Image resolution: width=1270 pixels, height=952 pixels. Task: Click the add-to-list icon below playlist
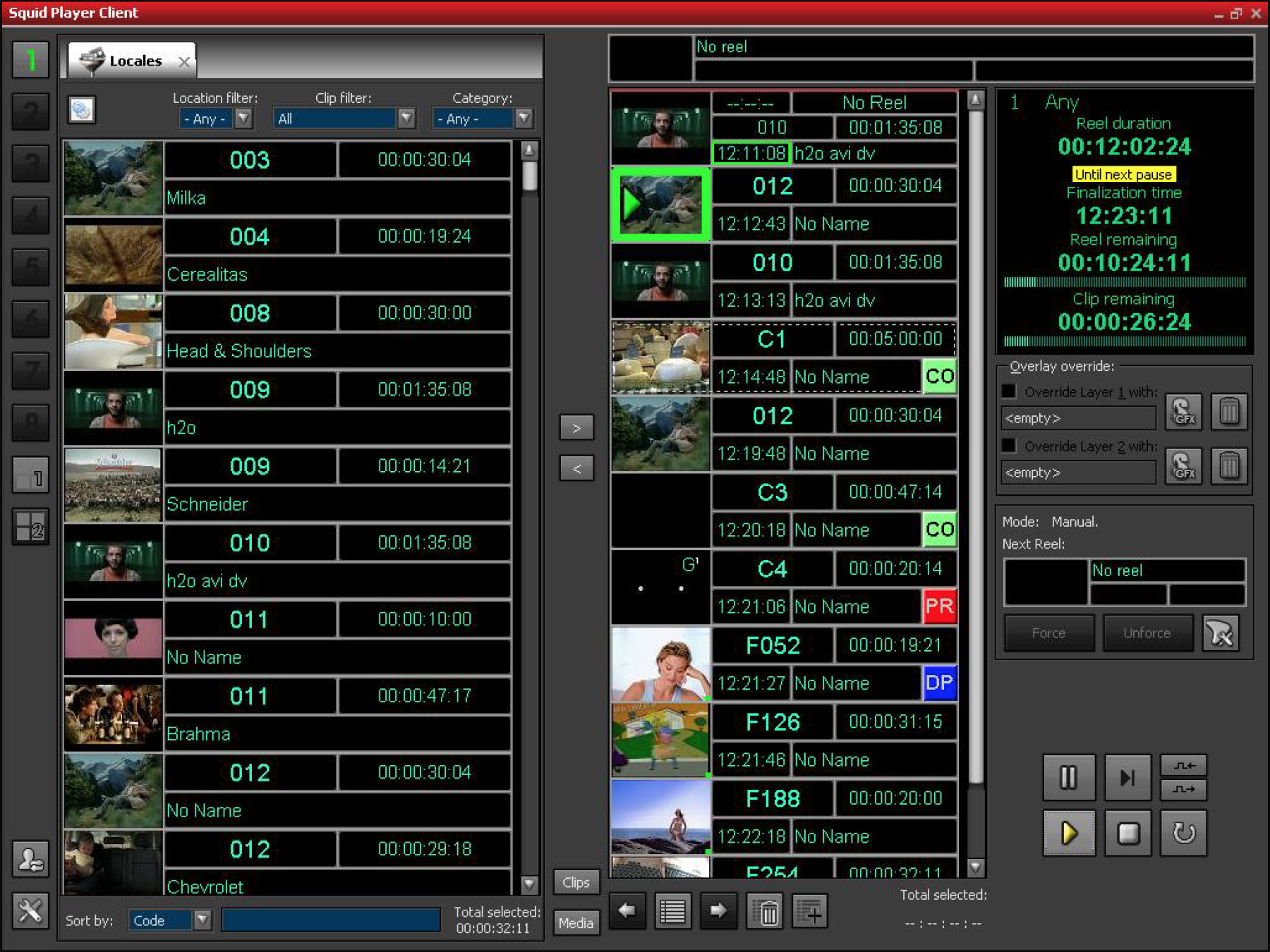tap(809, 912)
